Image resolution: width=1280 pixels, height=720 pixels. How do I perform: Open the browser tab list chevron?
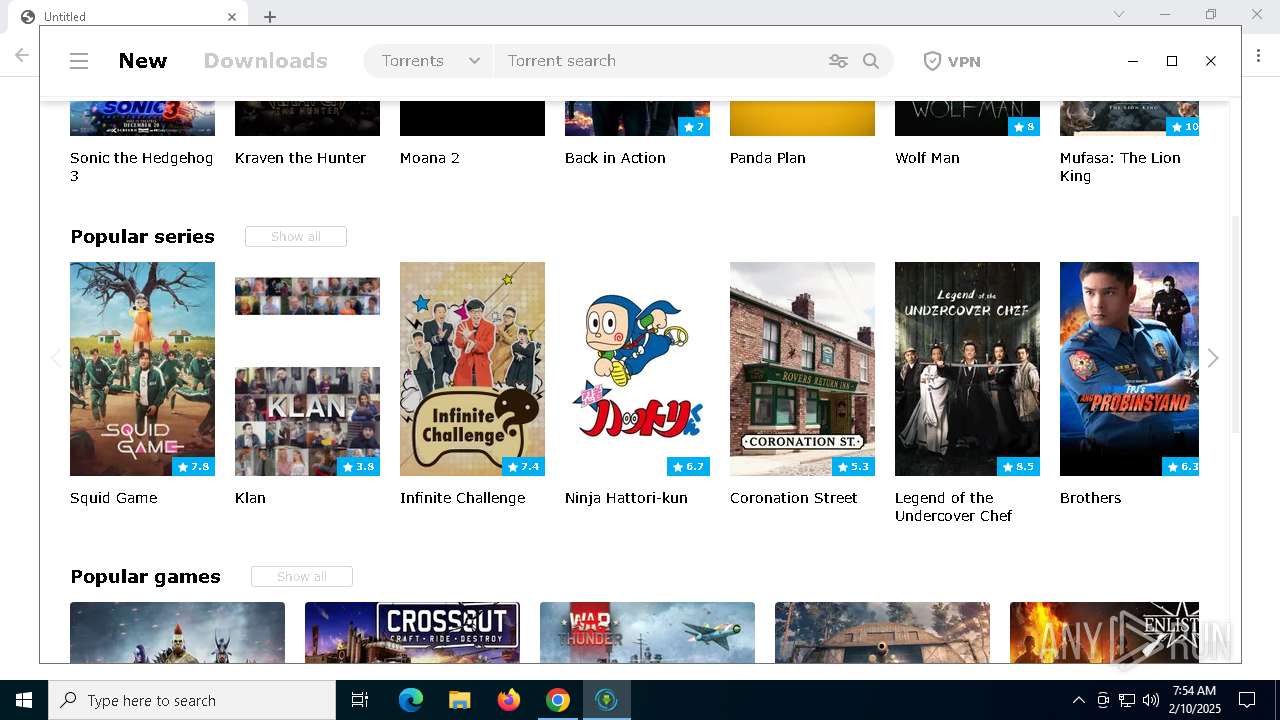[1119, 14]
